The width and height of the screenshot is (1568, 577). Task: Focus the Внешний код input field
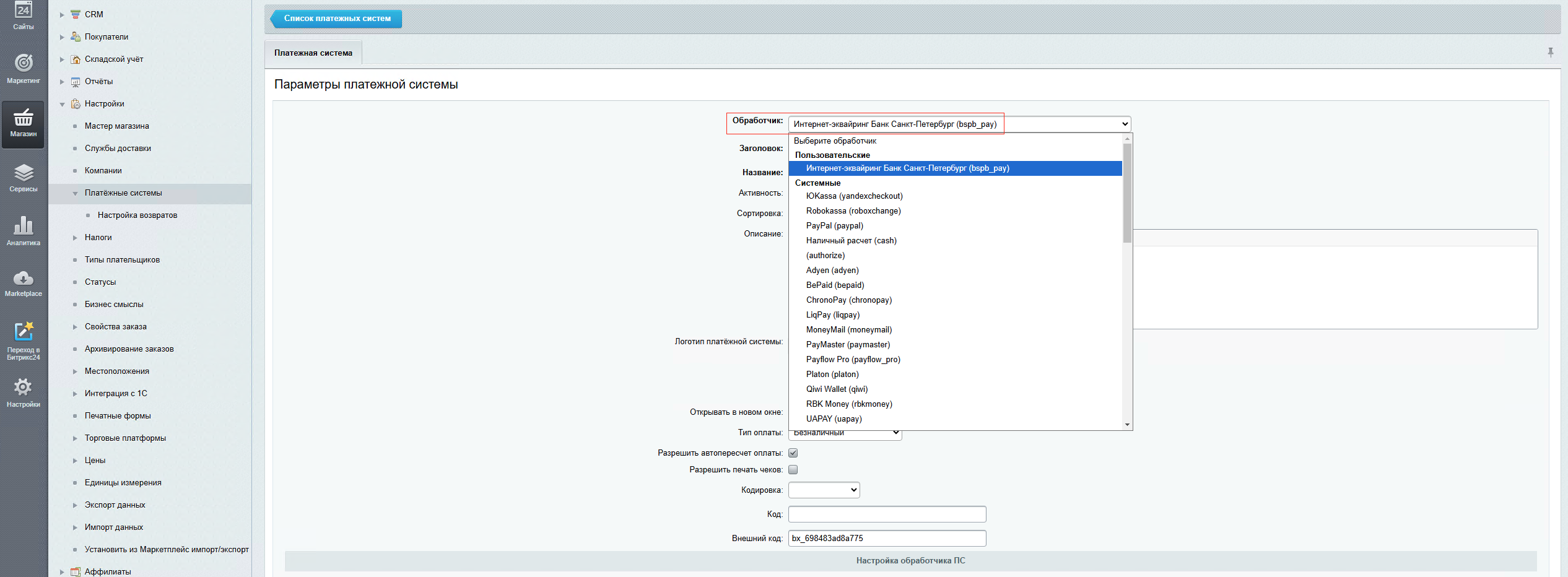(x=887, y=539)
